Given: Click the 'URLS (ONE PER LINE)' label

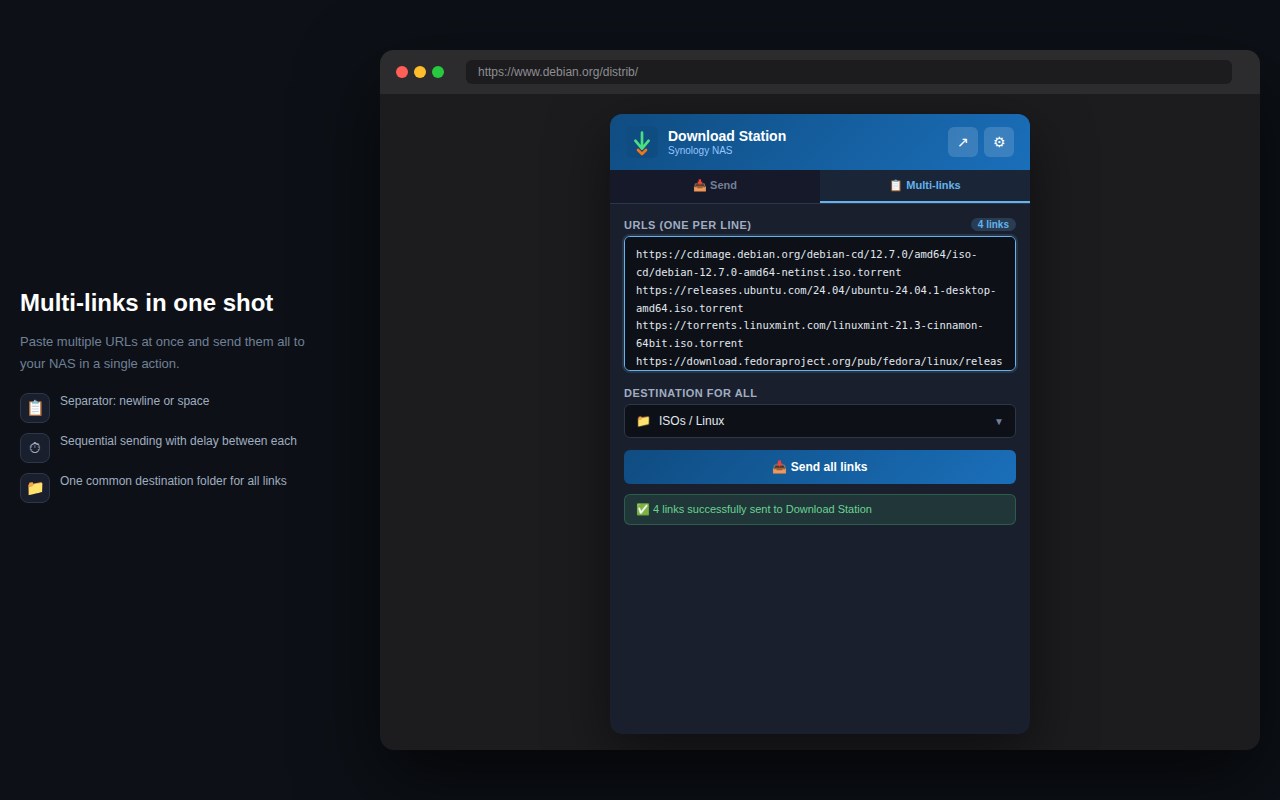Looking at the screenshot, I should tap(687, 225).
